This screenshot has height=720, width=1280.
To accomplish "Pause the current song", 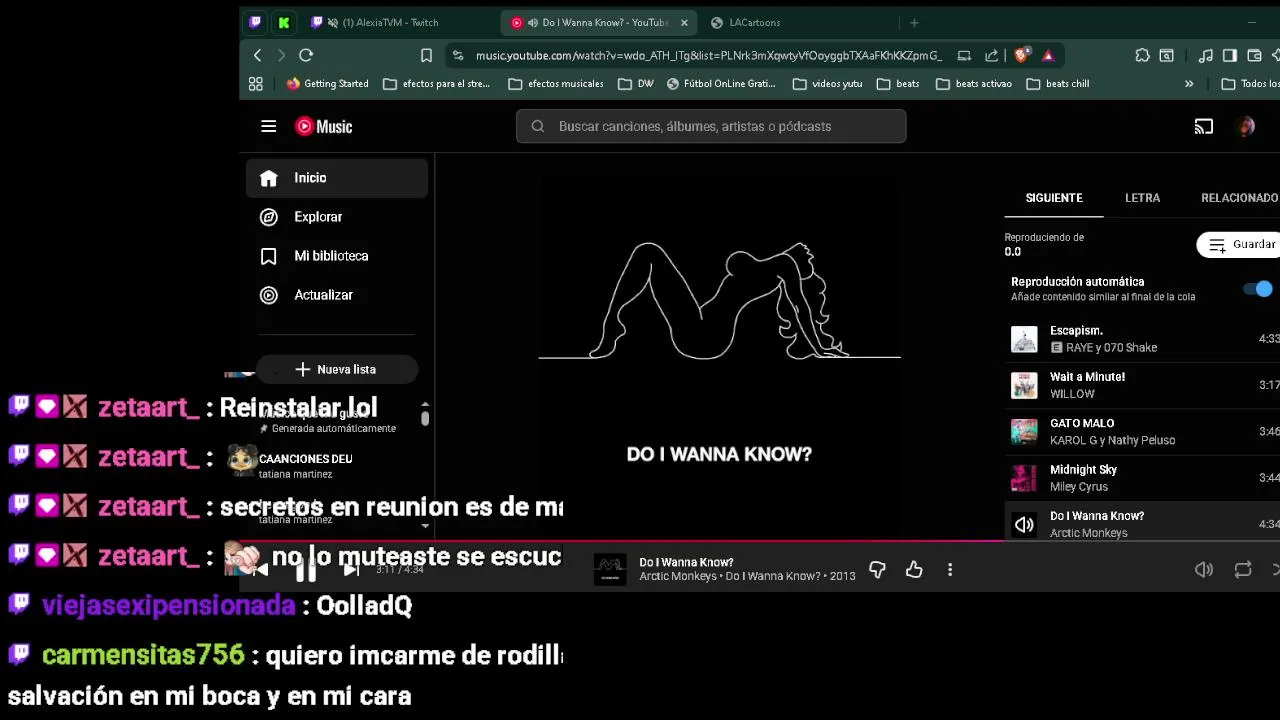I will 306,570.
